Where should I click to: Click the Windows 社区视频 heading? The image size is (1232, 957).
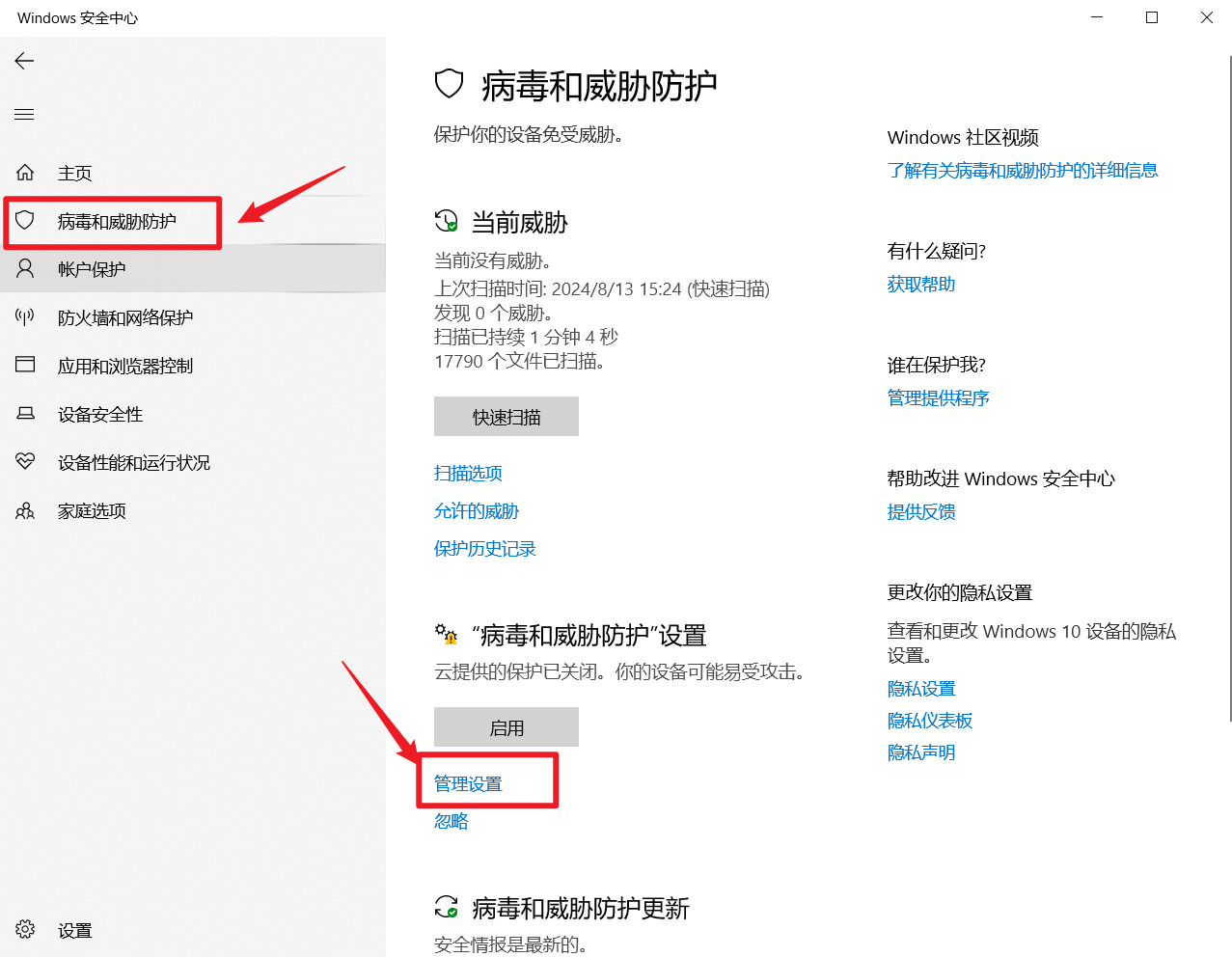point(963,137)
